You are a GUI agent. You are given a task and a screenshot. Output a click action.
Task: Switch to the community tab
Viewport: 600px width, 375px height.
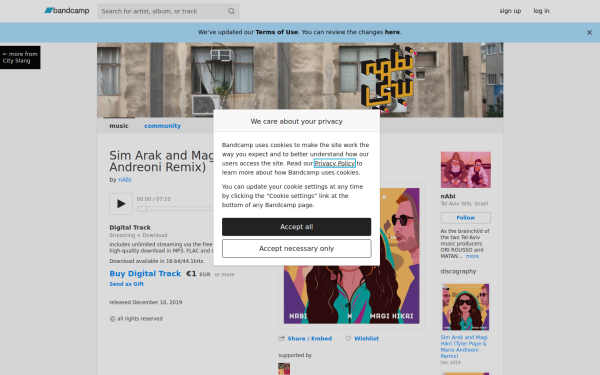[162, 126]
